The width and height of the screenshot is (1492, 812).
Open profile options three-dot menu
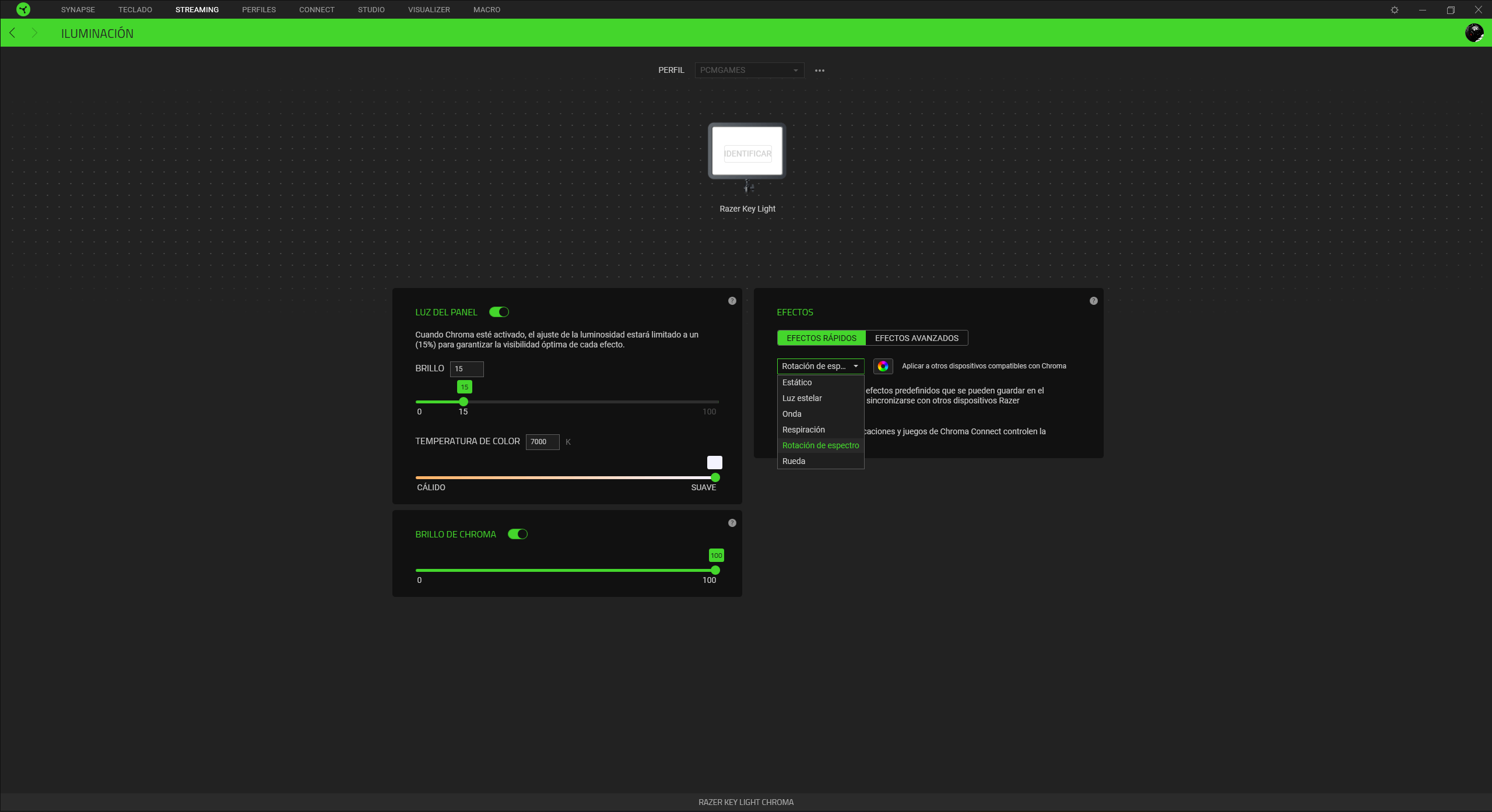(x=820, y=71)
